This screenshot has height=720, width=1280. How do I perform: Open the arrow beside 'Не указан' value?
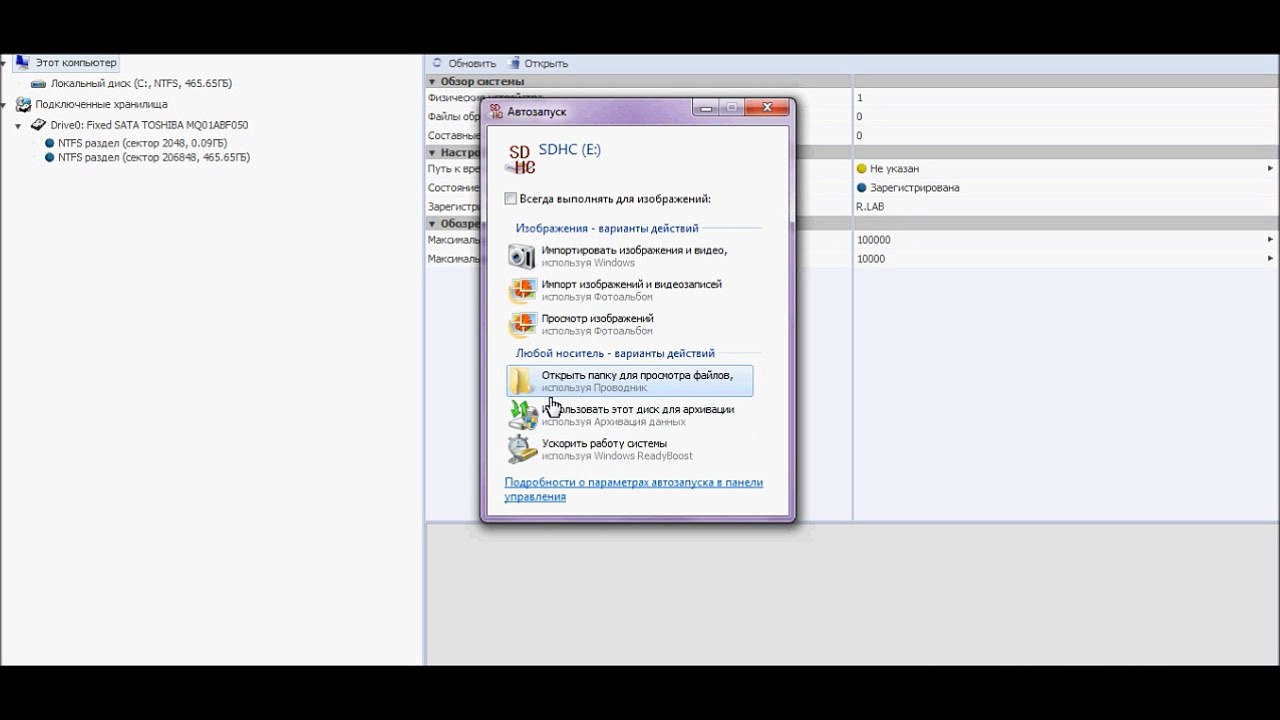point(1271,169)
